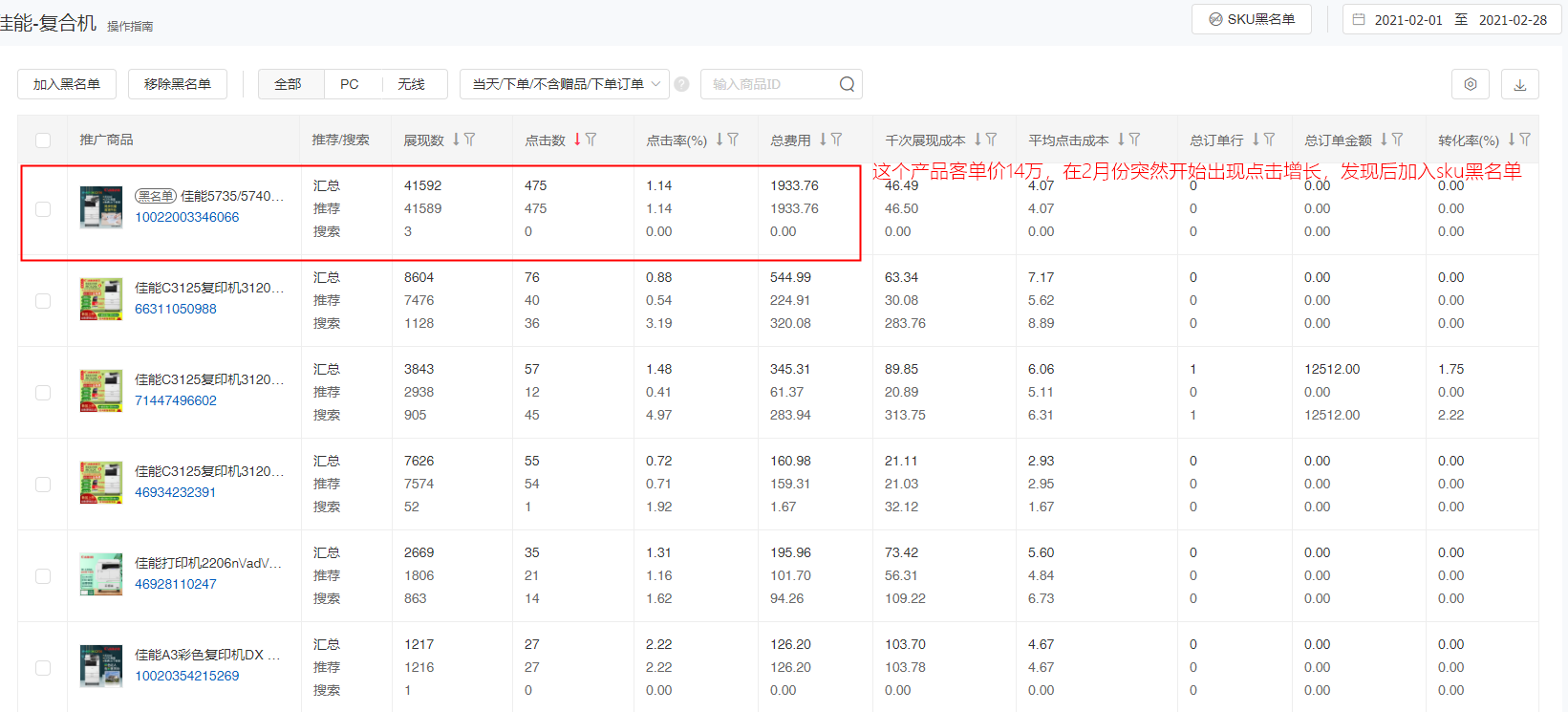Expand the 当天/下单/不含赠品/下单订单 dropdown
1568x712 pixels.
click(565, 84)
